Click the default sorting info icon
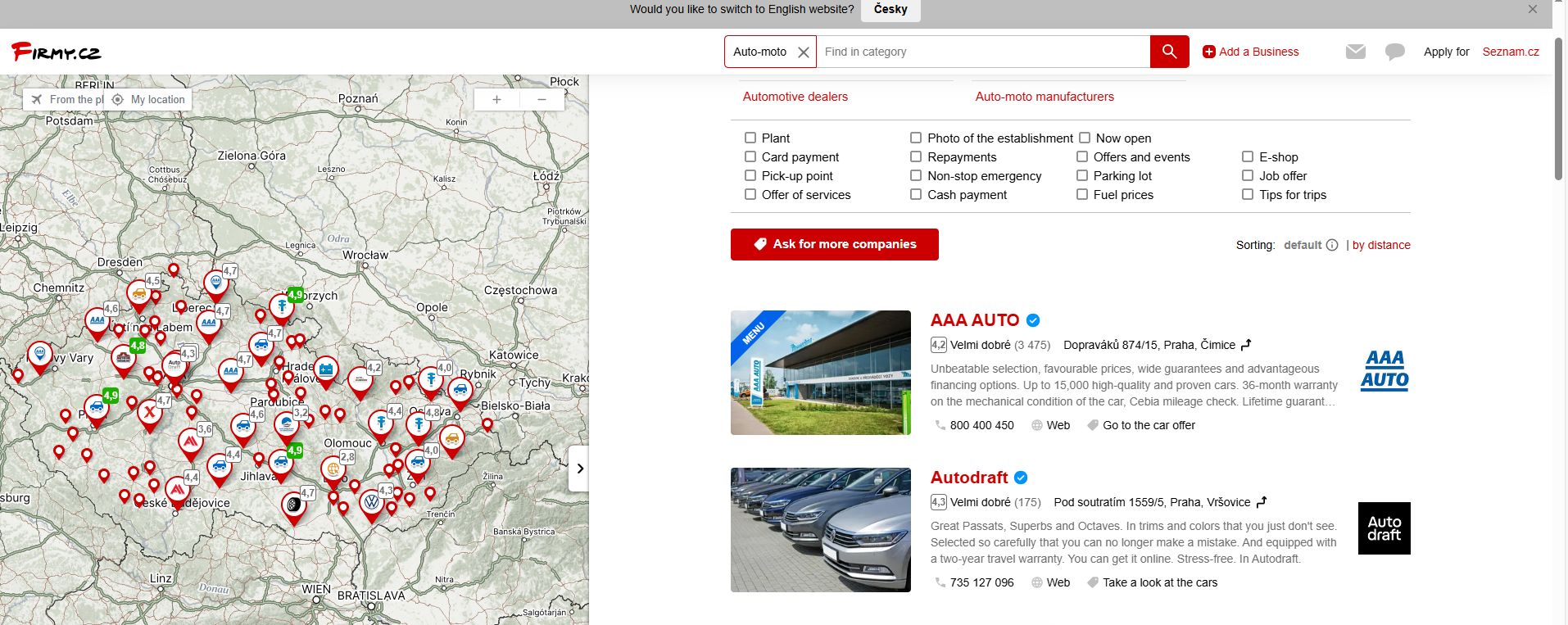This screenshot has width=1568, height=625. click(x=1332, y=245)
